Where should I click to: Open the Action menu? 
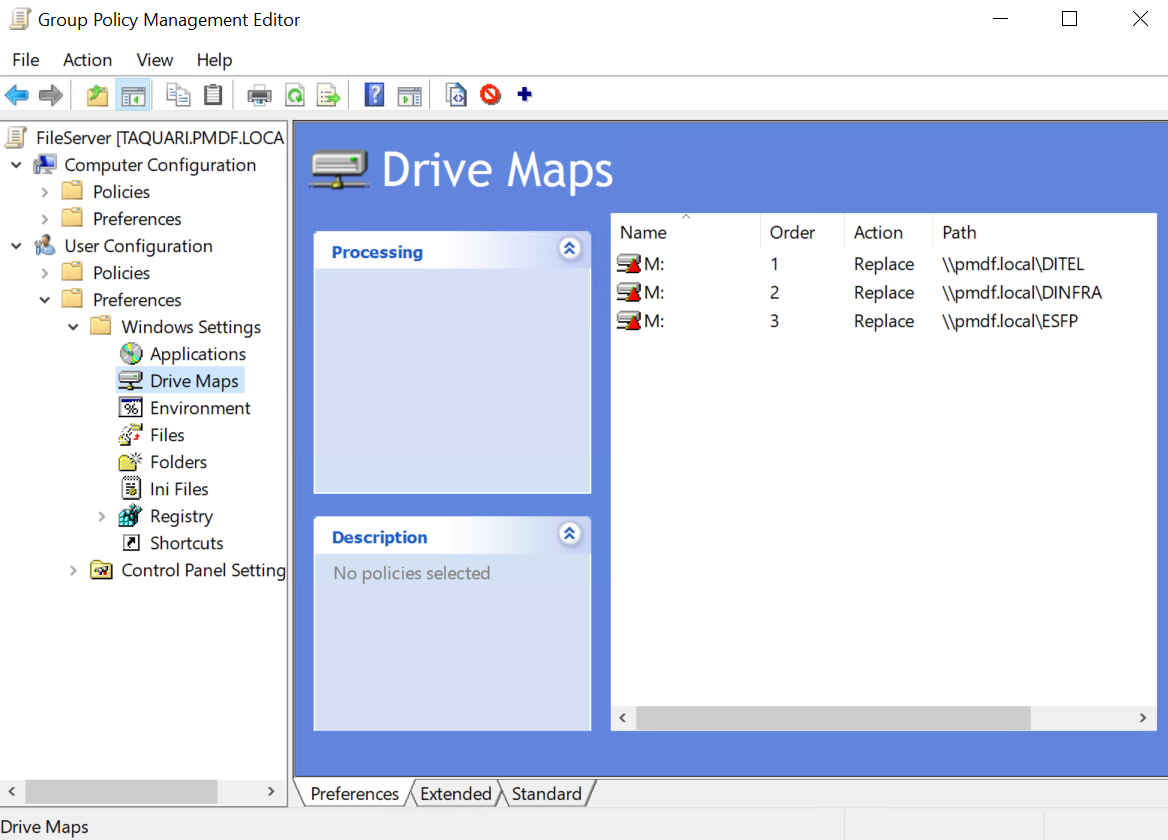point(87,60)
